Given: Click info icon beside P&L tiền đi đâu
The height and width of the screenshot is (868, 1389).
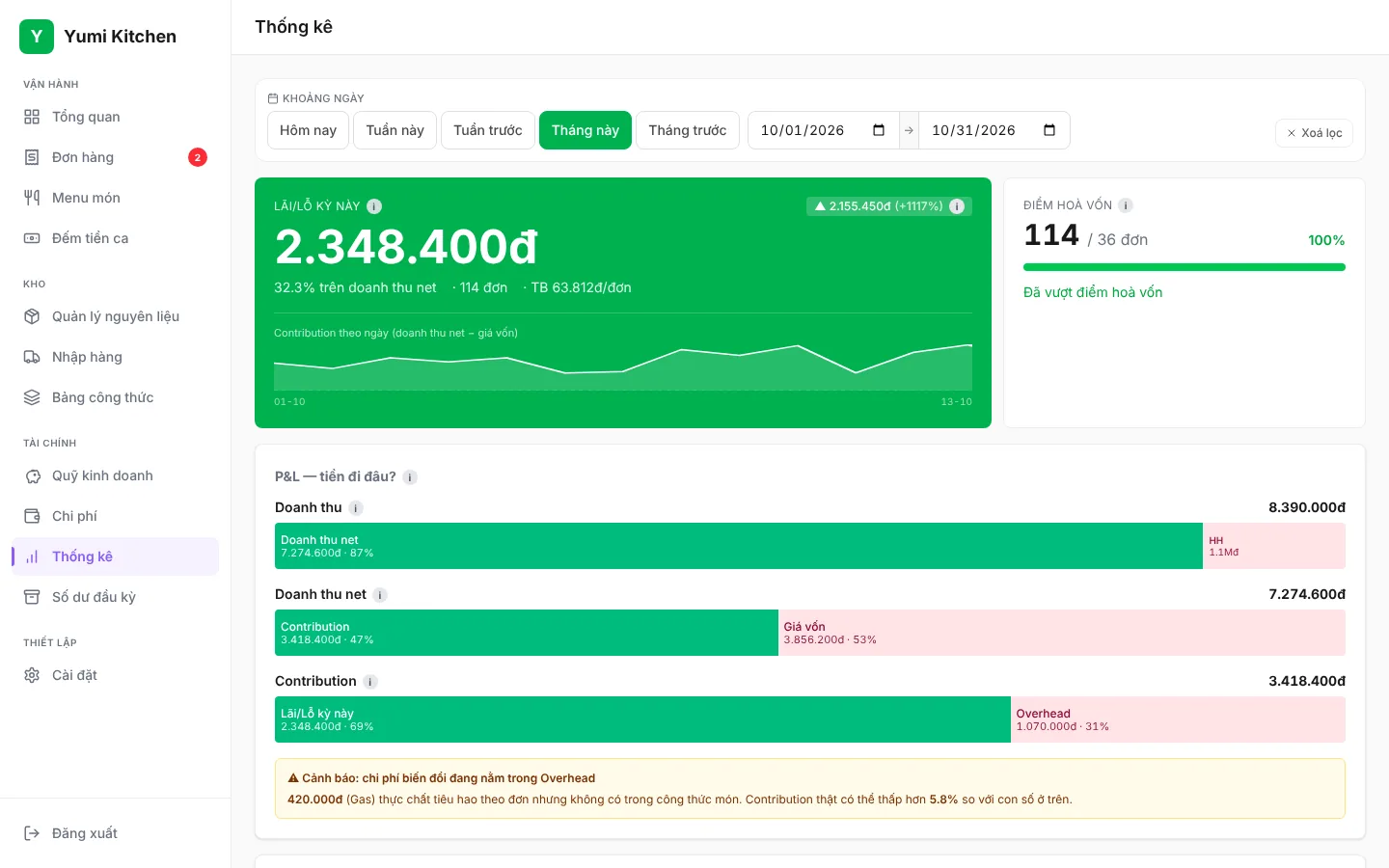Looking at the screenshot, I should coord(410,477).
